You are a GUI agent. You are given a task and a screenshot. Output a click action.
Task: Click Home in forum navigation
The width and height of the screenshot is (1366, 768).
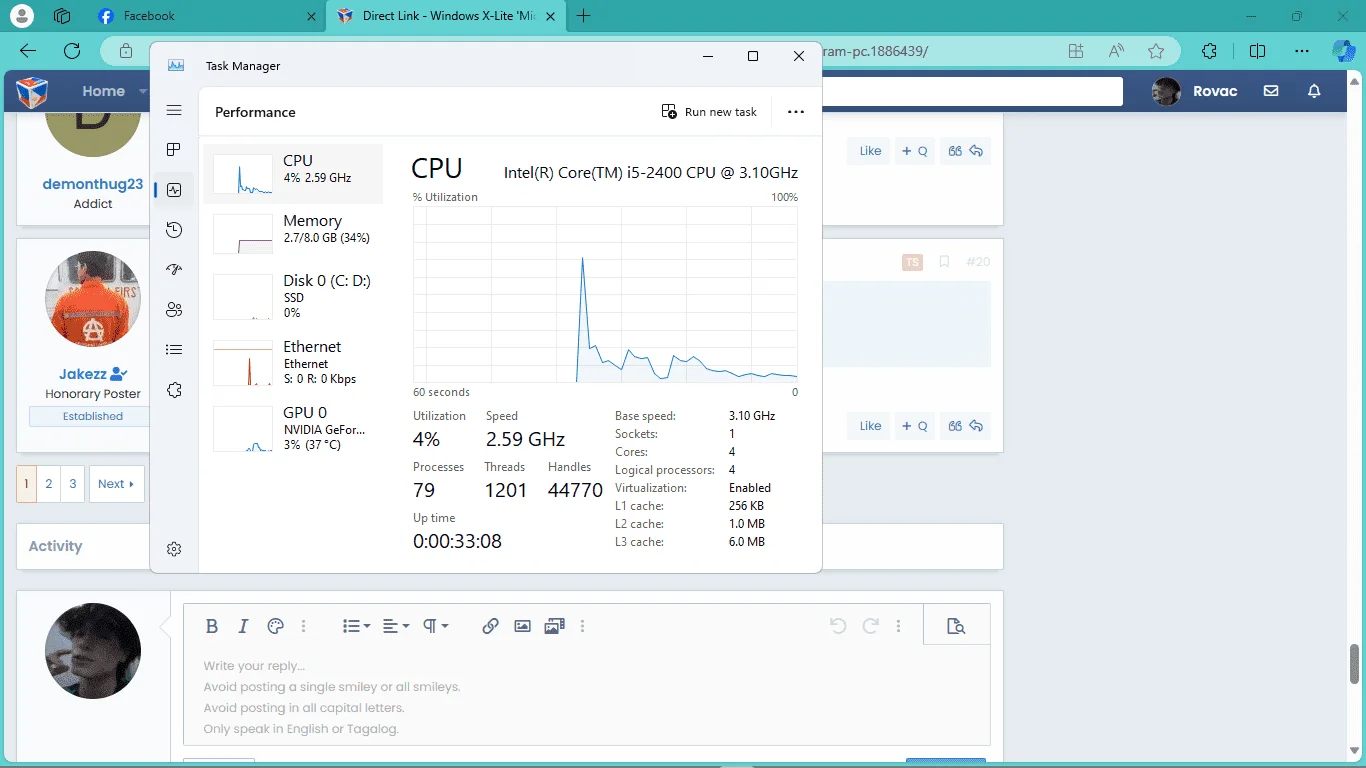103,91
